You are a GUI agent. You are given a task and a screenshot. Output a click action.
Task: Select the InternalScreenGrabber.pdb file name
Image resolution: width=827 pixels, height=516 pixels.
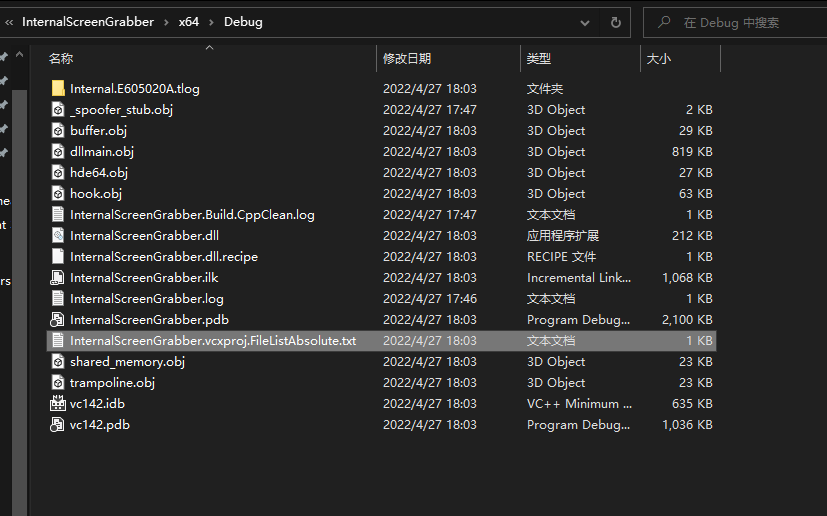(149, 320)
